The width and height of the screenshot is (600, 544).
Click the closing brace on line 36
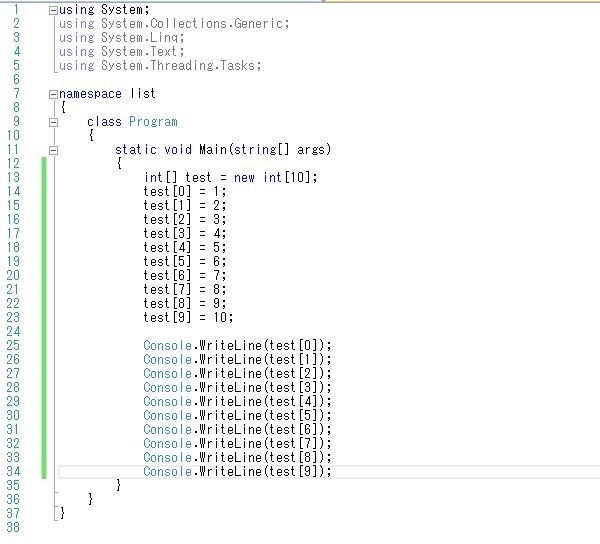[91, 499]
